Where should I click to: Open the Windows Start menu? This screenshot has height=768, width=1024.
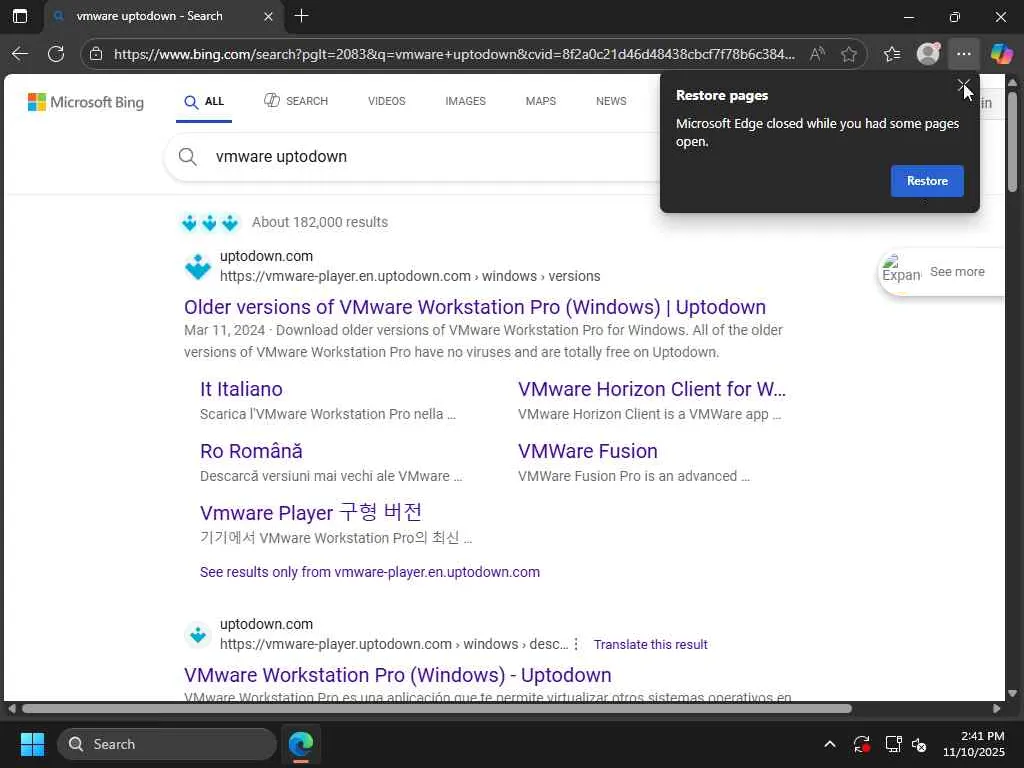click(32, 744)
